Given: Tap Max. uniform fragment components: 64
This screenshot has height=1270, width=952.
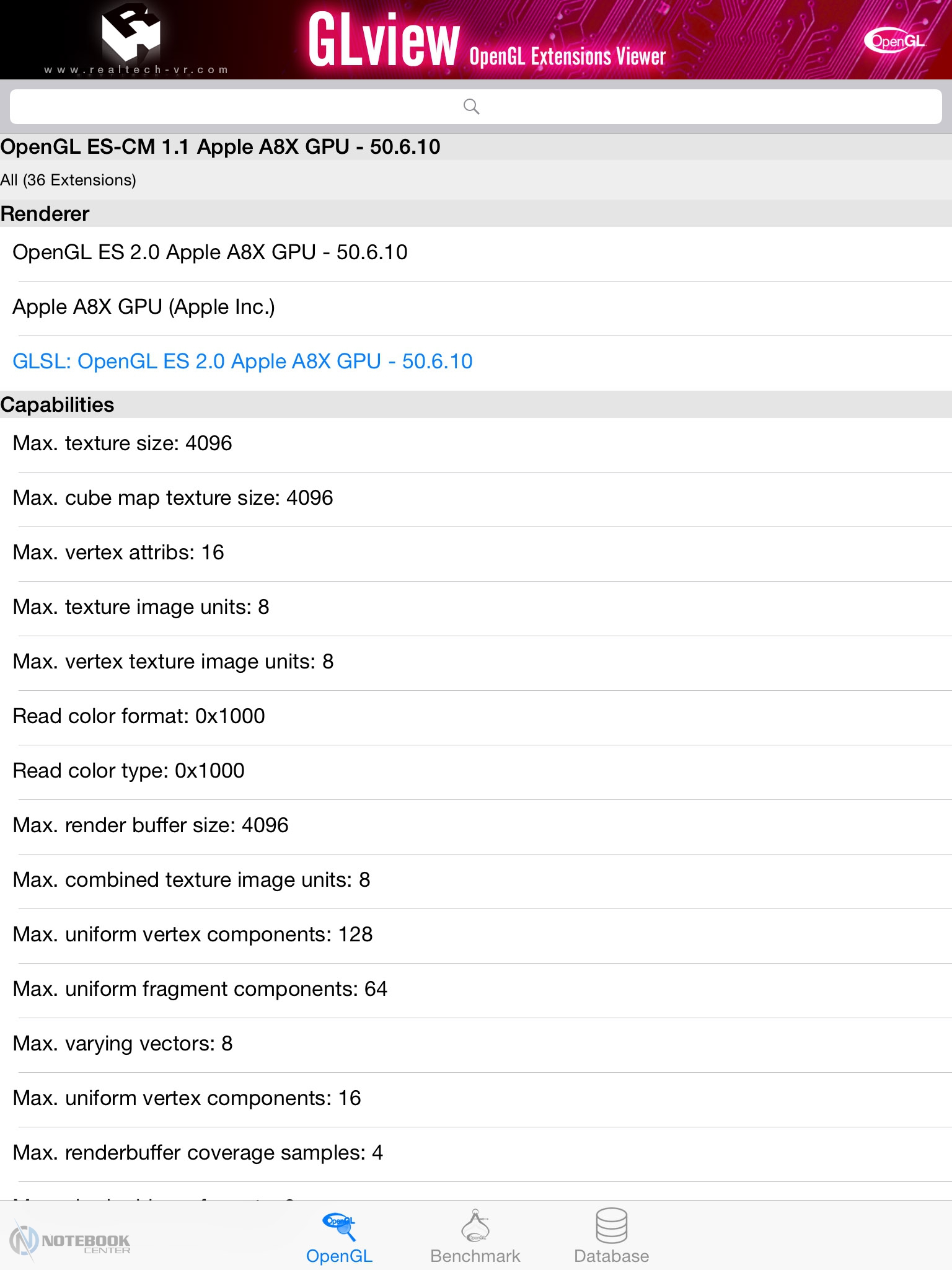Looking at the screenshot, I should 200,989.
